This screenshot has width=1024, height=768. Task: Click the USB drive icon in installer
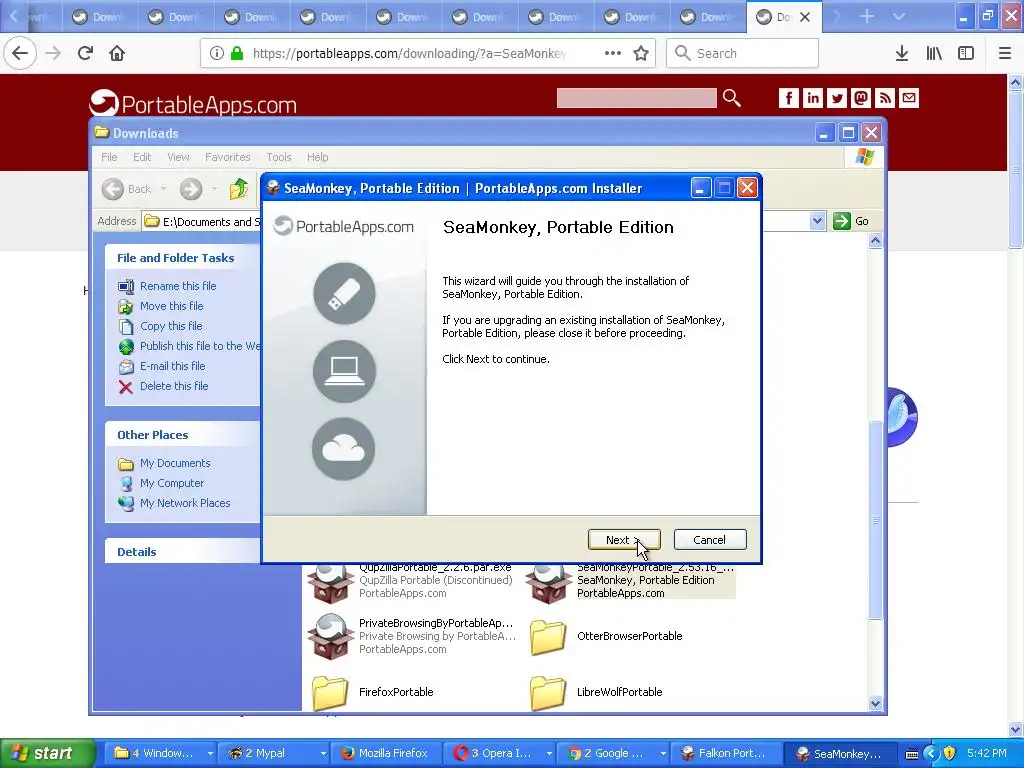point(344,293)
